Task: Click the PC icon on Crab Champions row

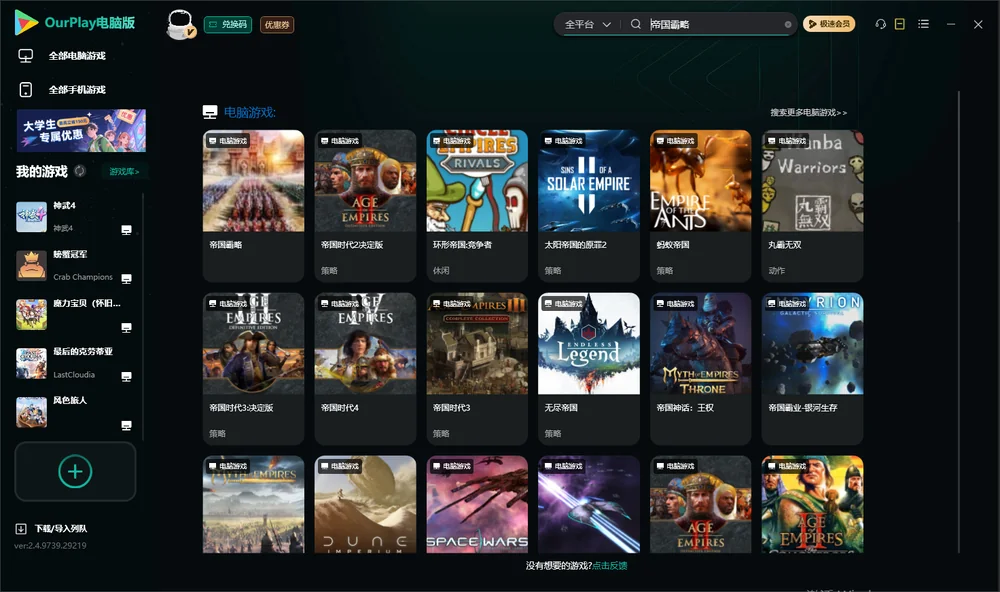Action: click(126, 279)
